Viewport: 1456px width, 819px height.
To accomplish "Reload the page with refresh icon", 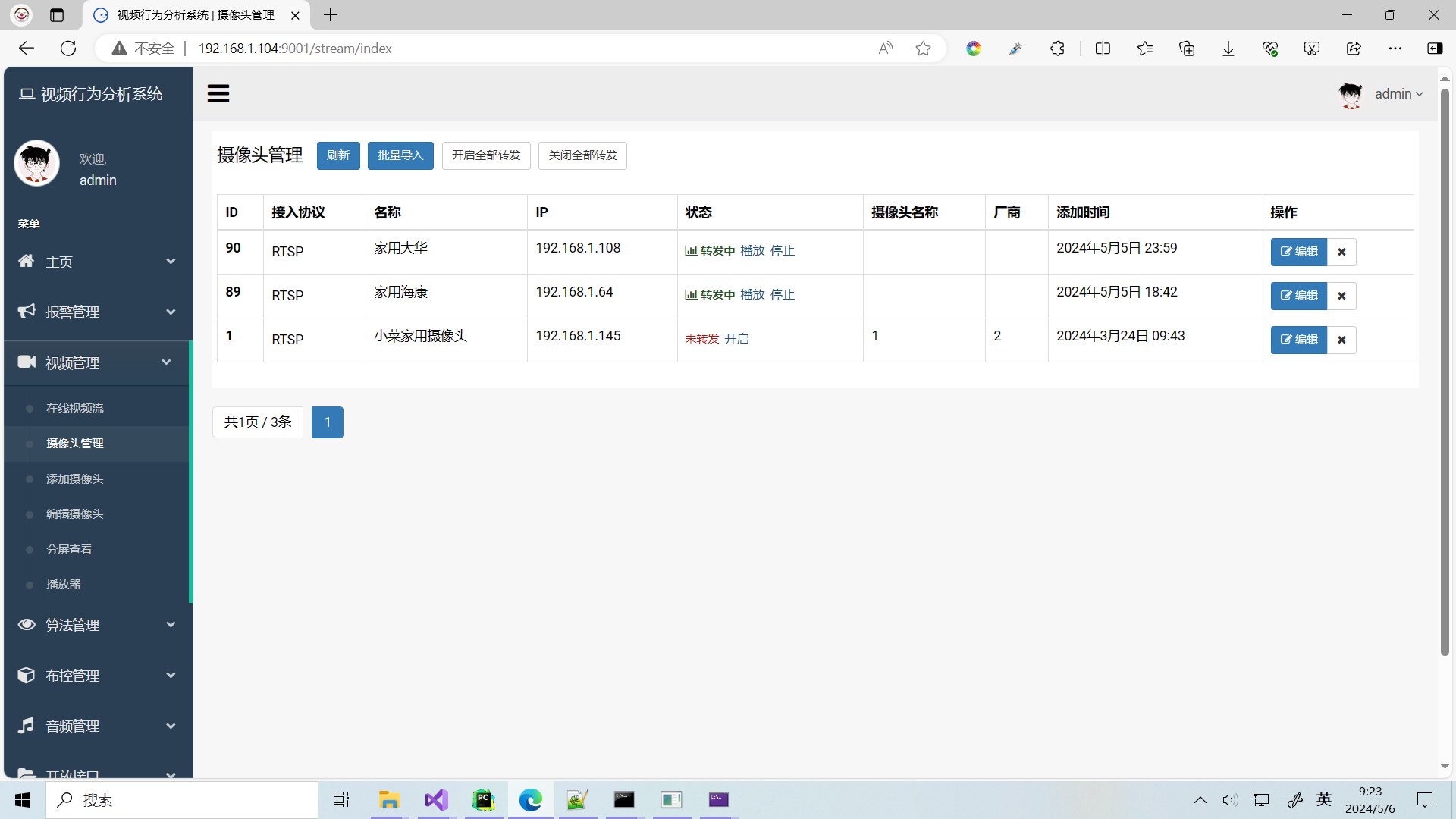I will pyautogui.click(x=68, y=49).
